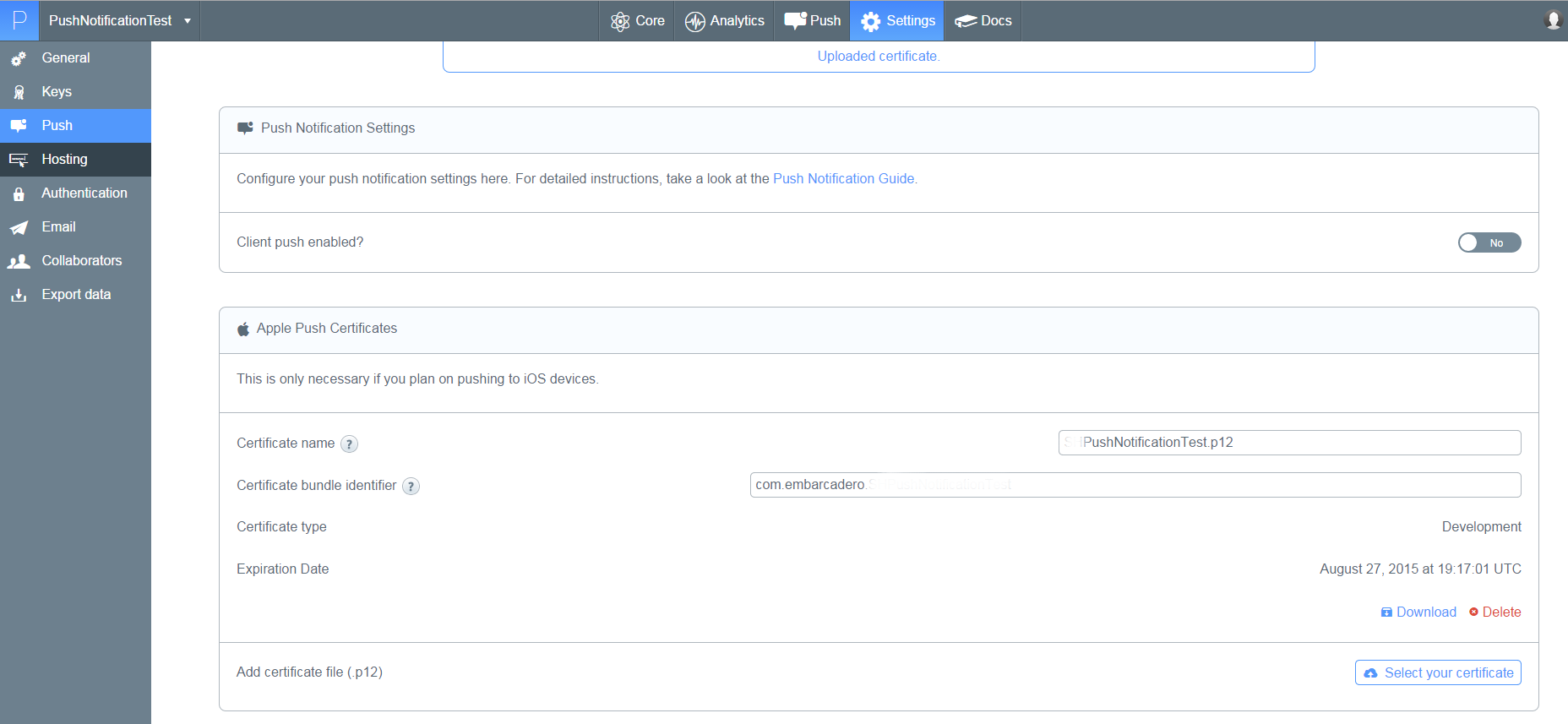This screenshot has width=1568, height=724.
Task: Open the Email settings sidebar item
Action: (75, 226)
